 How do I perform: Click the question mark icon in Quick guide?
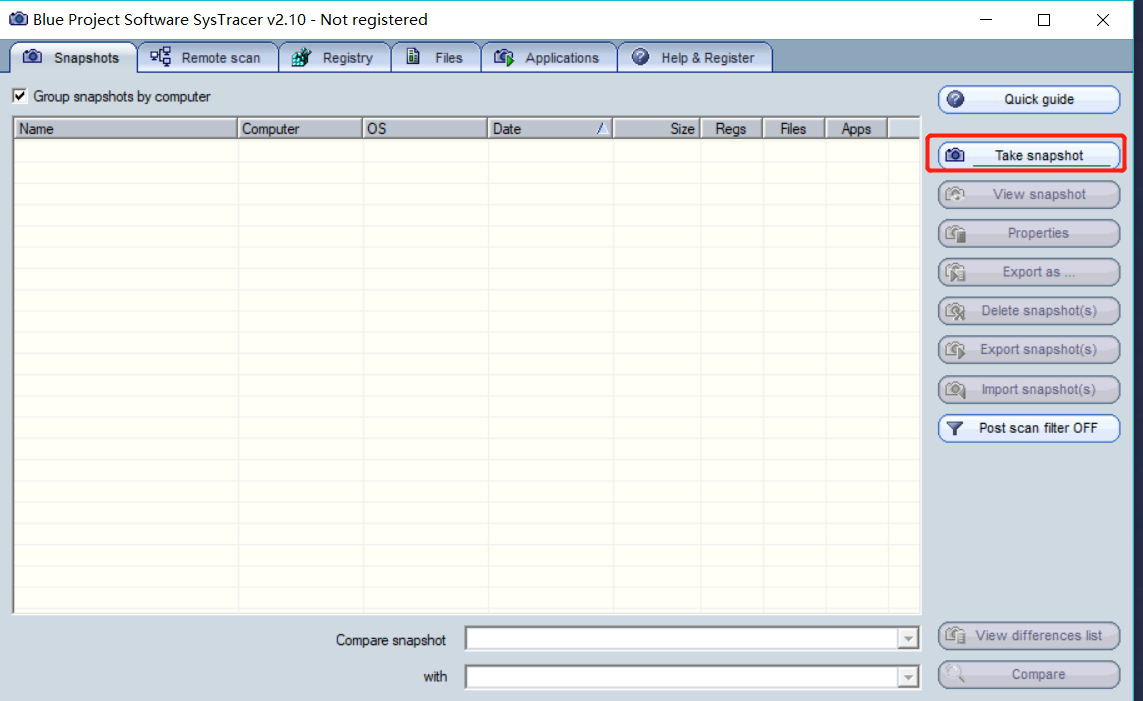[955, 99]
